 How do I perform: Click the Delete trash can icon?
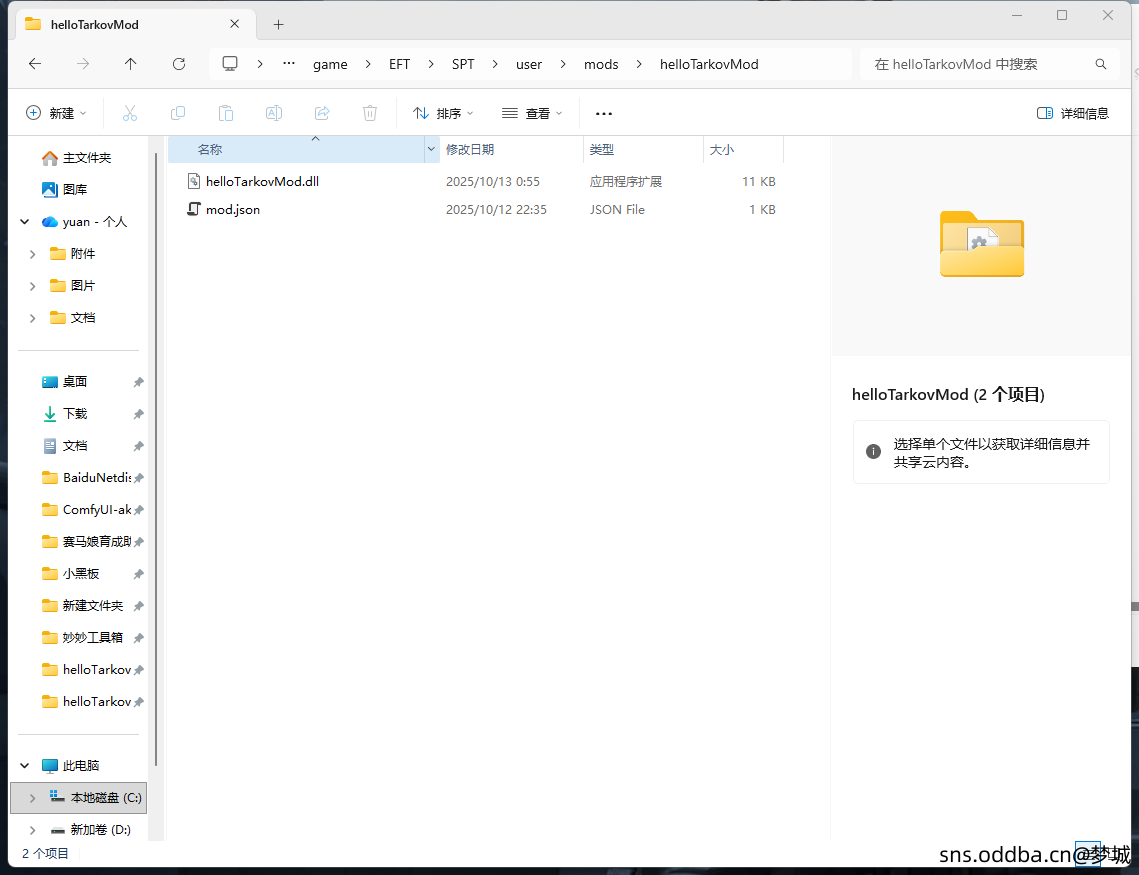tap(370, 113)
